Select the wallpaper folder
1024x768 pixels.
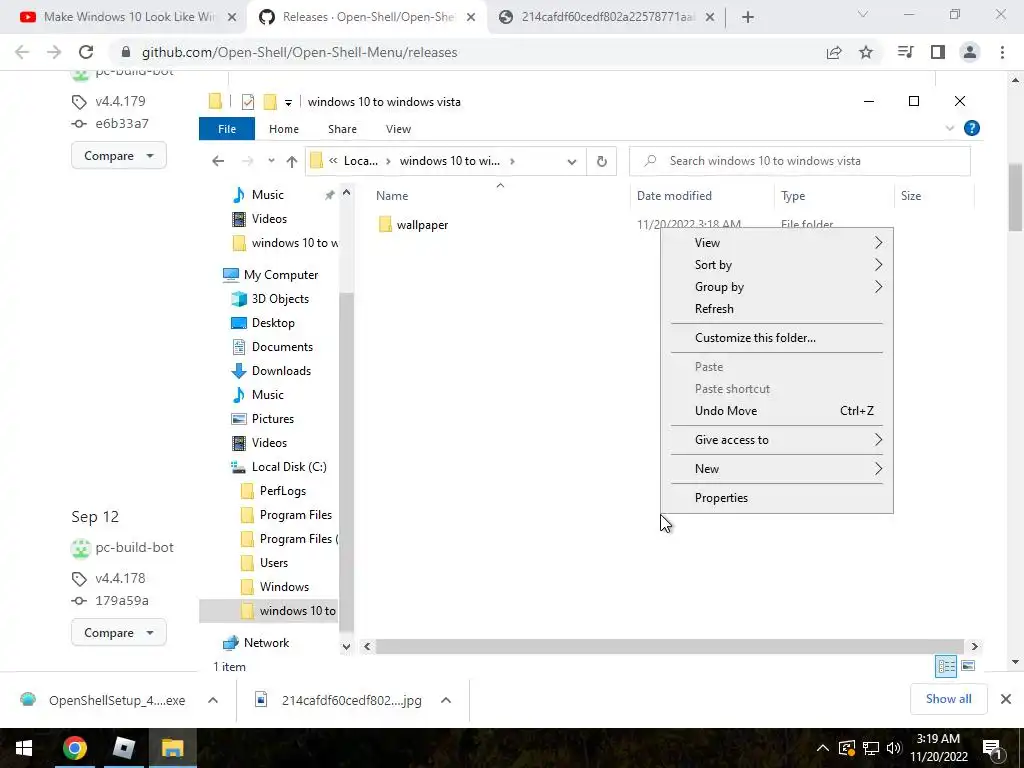[423, 225]
